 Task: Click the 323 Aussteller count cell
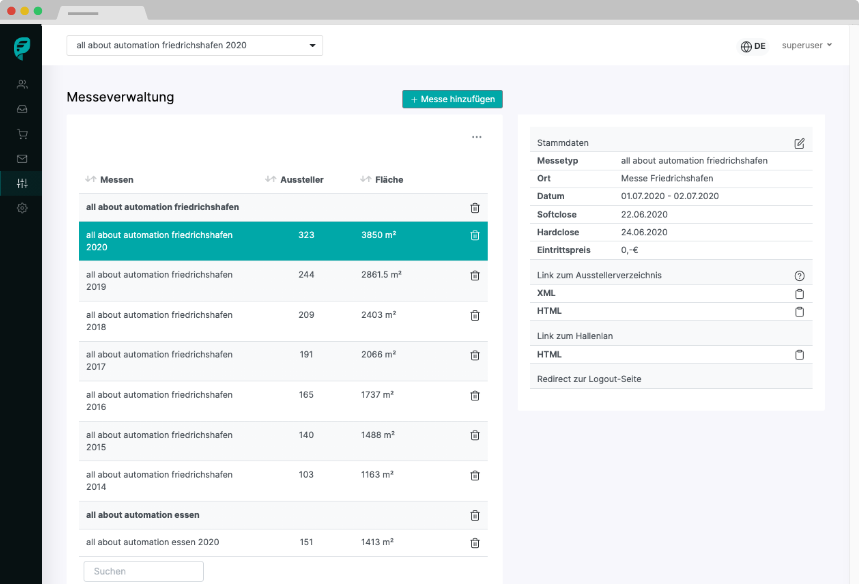pyautogui.click(x=306, y=235)
